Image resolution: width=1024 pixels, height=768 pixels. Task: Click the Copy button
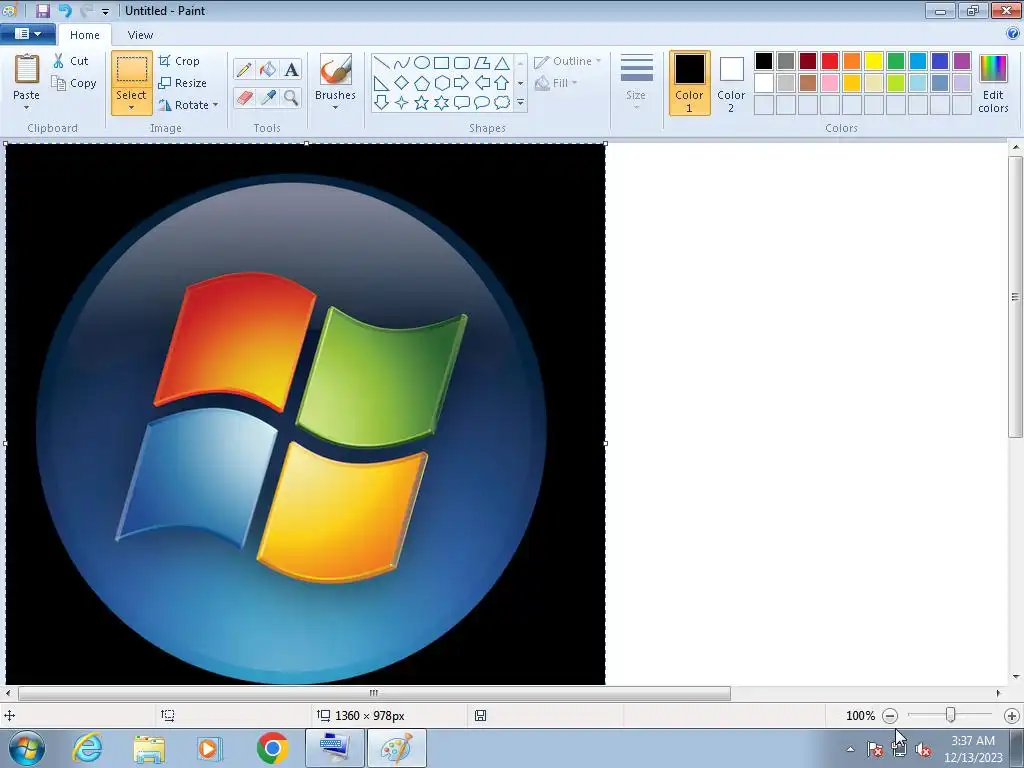[74, 83]
